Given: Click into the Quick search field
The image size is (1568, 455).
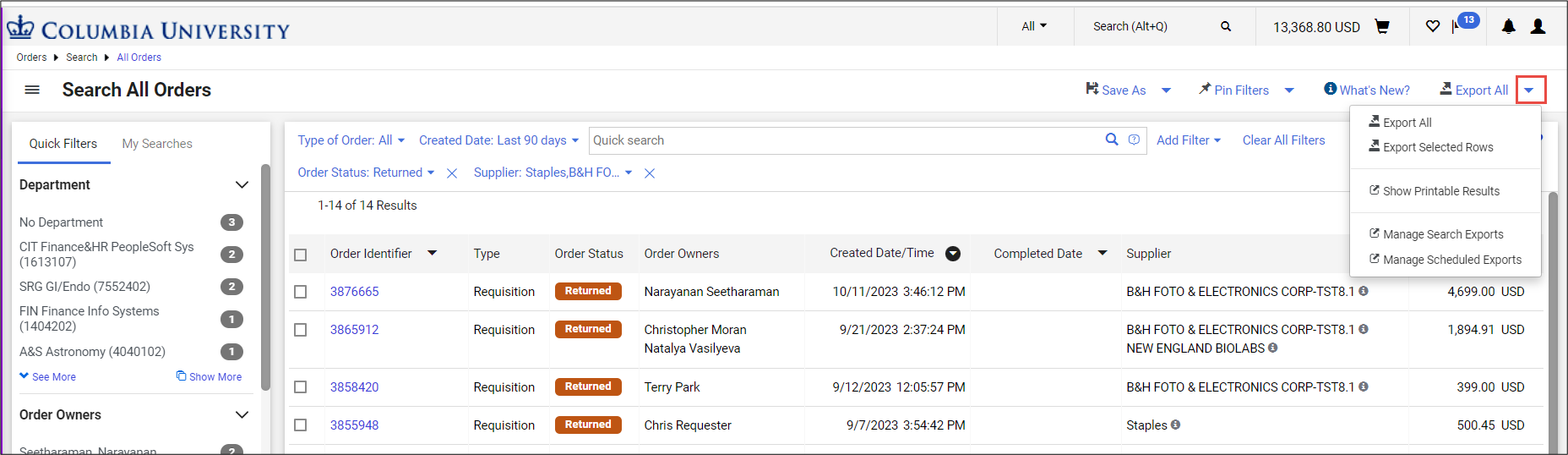Looking at the screenshot, I should [x=845, y=140].
